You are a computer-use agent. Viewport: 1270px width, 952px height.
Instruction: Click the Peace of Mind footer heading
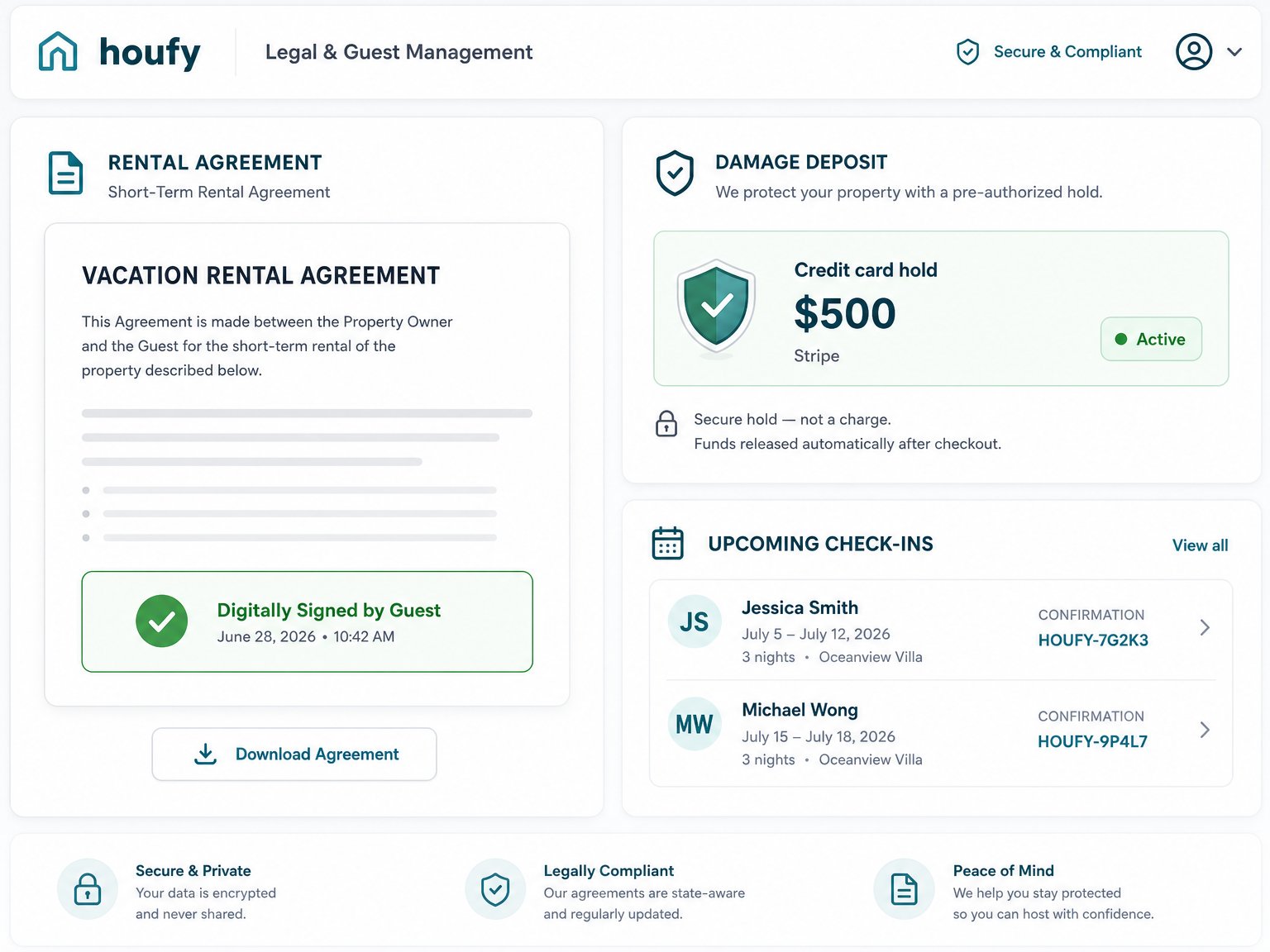[x=1003, y=871]
